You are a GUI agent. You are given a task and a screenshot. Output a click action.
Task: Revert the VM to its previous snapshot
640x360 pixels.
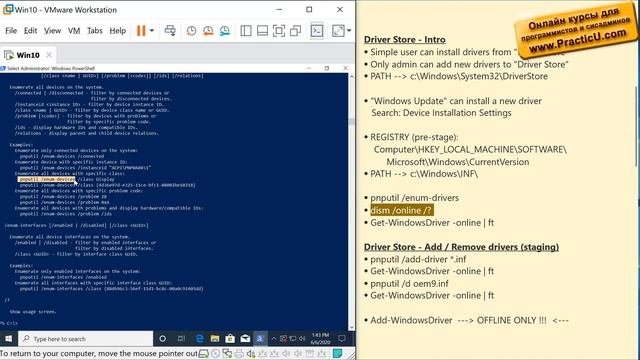(208, 31)
